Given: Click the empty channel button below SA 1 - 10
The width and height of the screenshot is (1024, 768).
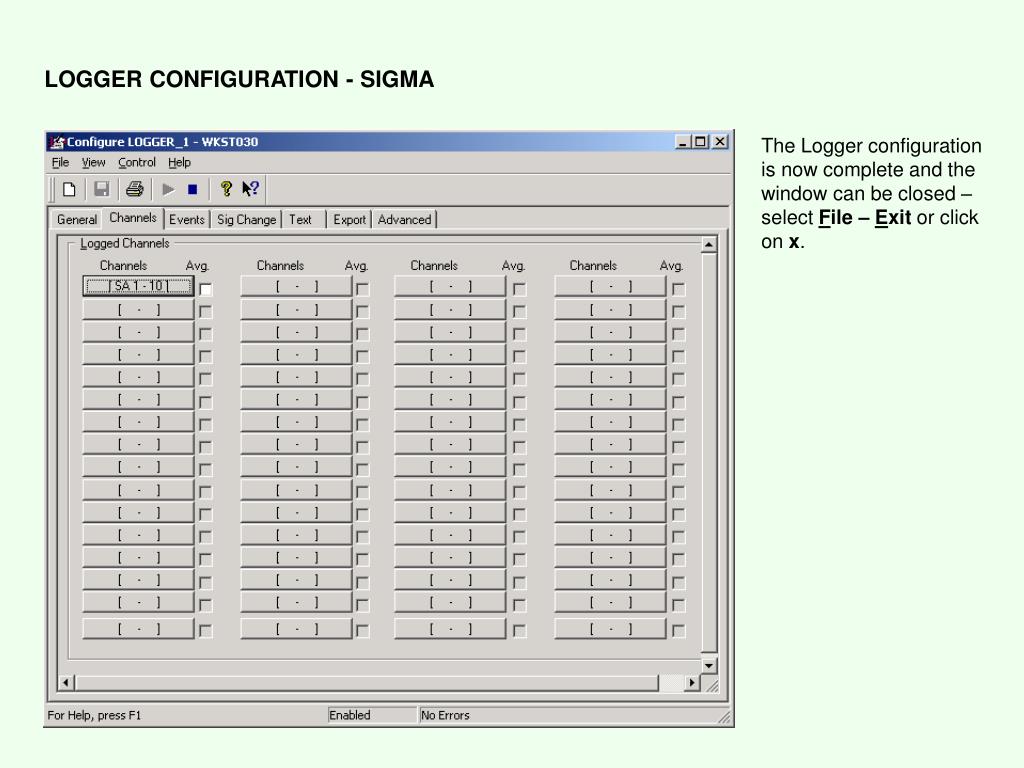Looking at the screenshot, I should coord(138,310).
